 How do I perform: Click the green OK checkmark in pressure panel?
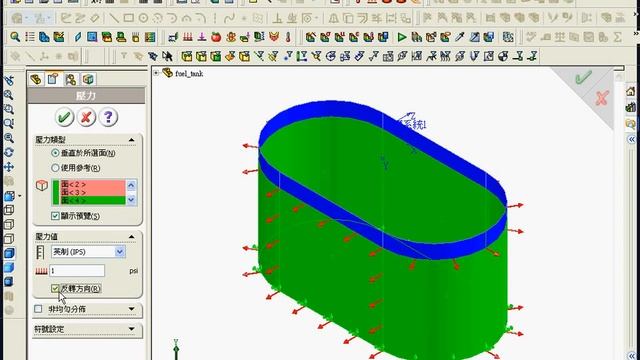point(64,118)
